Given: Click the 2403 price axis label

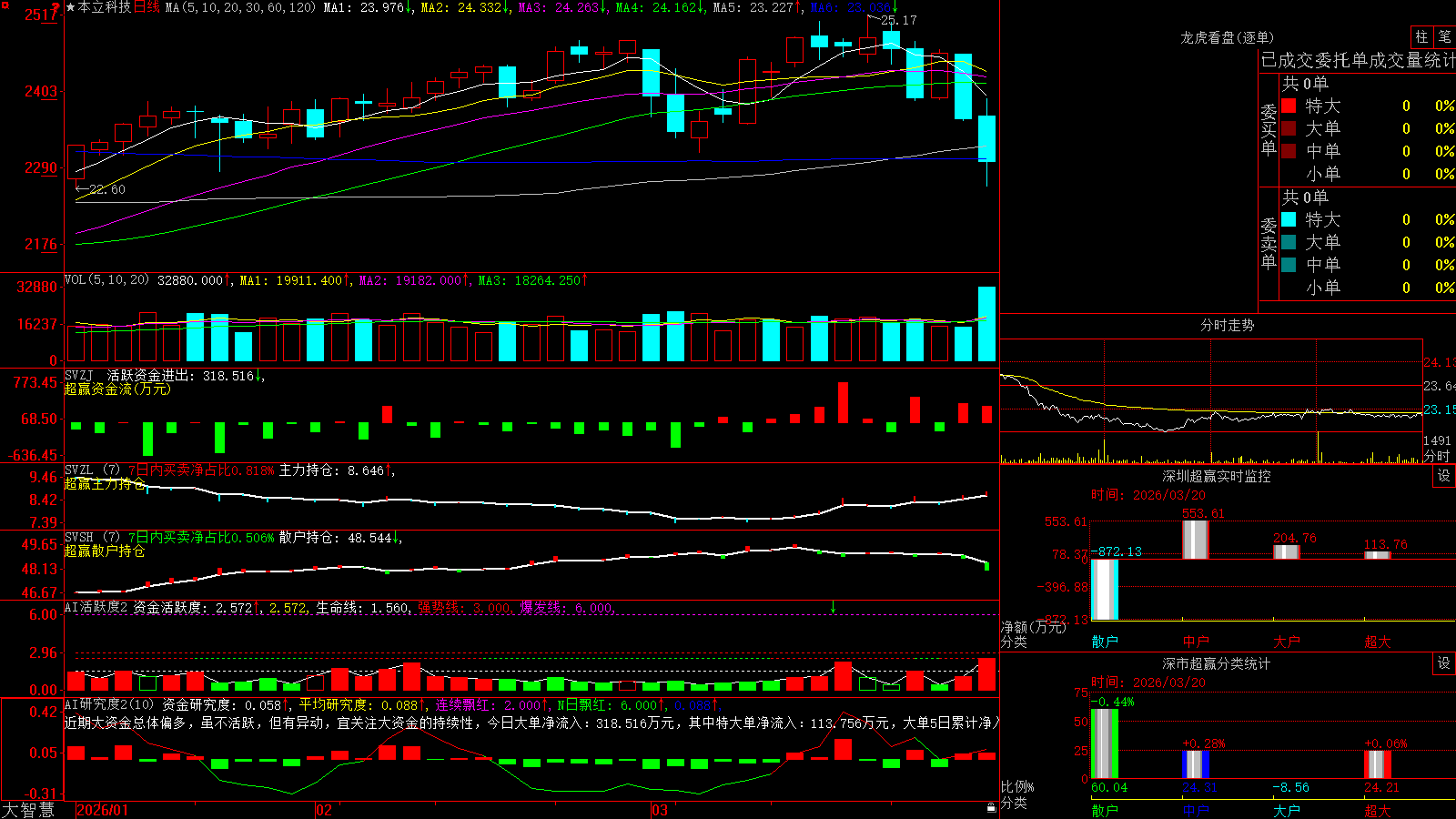Looking at the screenshot, I should coord(41,91).
